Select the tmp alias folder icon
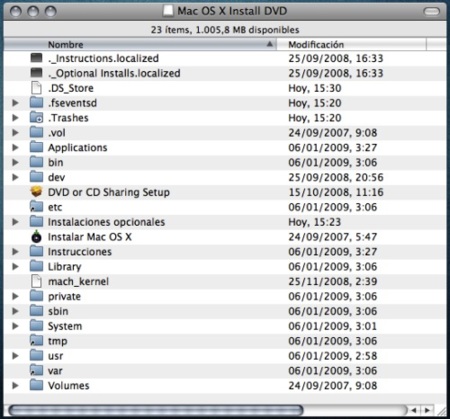Screen dimensions: 450x419 tap(36, 341)
